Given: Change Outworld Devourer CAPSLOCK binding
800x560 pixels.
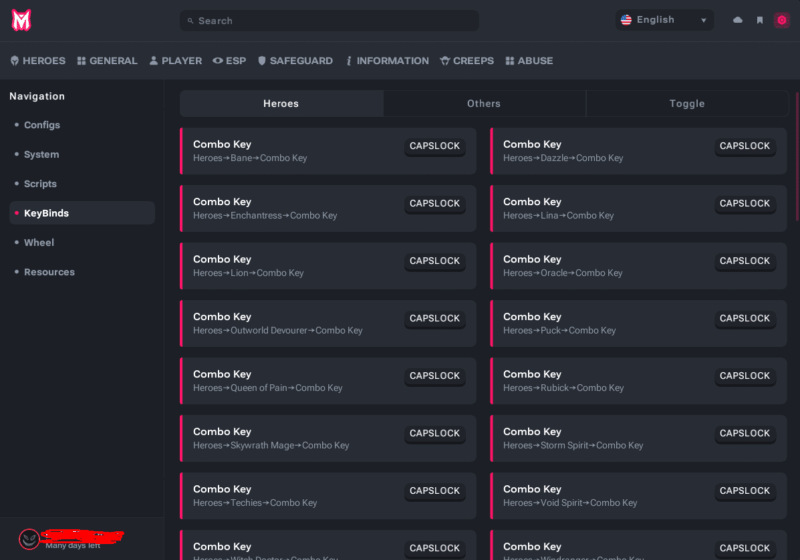Looking at the screenshot, I should click(435, 318).
